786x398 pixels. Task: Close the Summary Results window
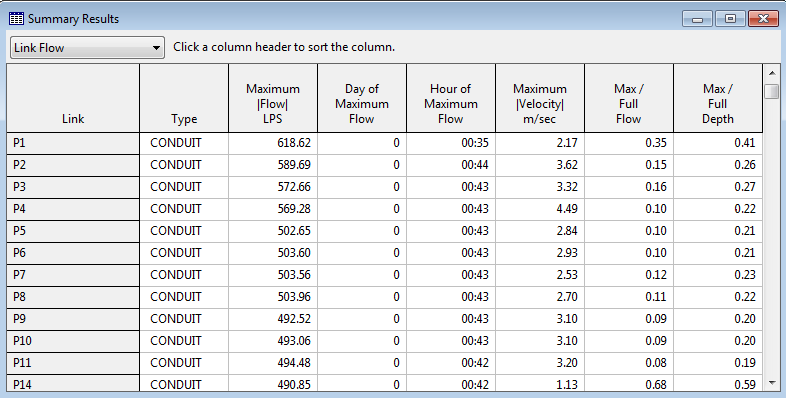(x=763, y=19)
